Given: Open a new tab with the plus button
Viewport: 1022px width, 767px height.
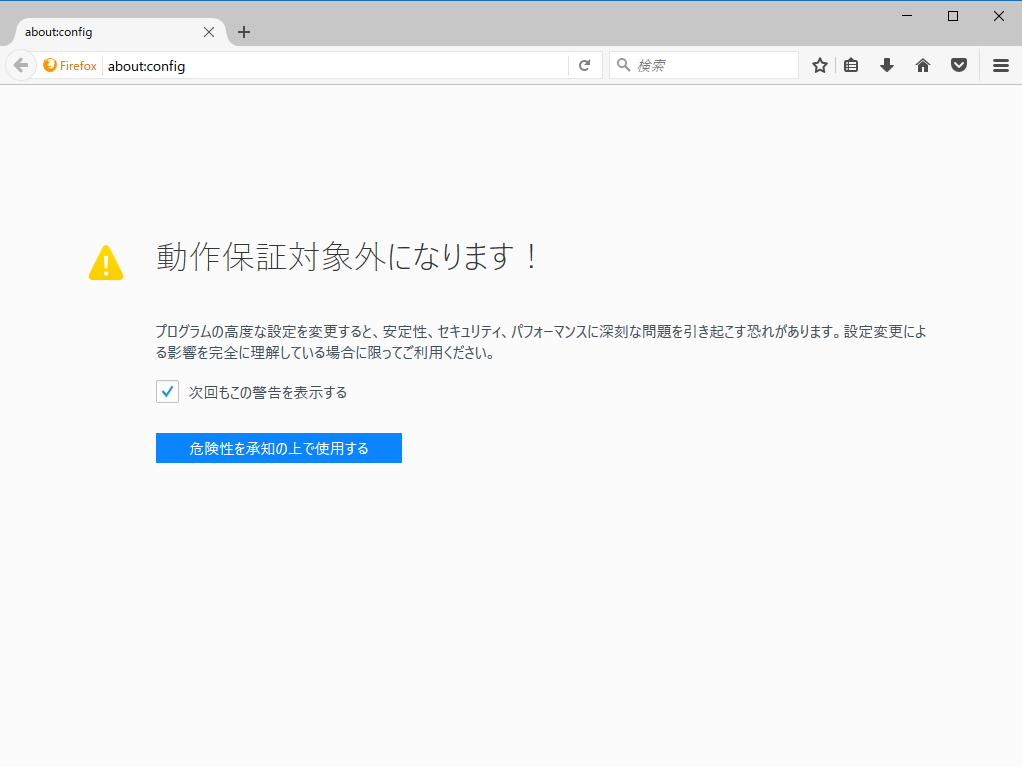Looking at the screenshot, I should [243, 31].
